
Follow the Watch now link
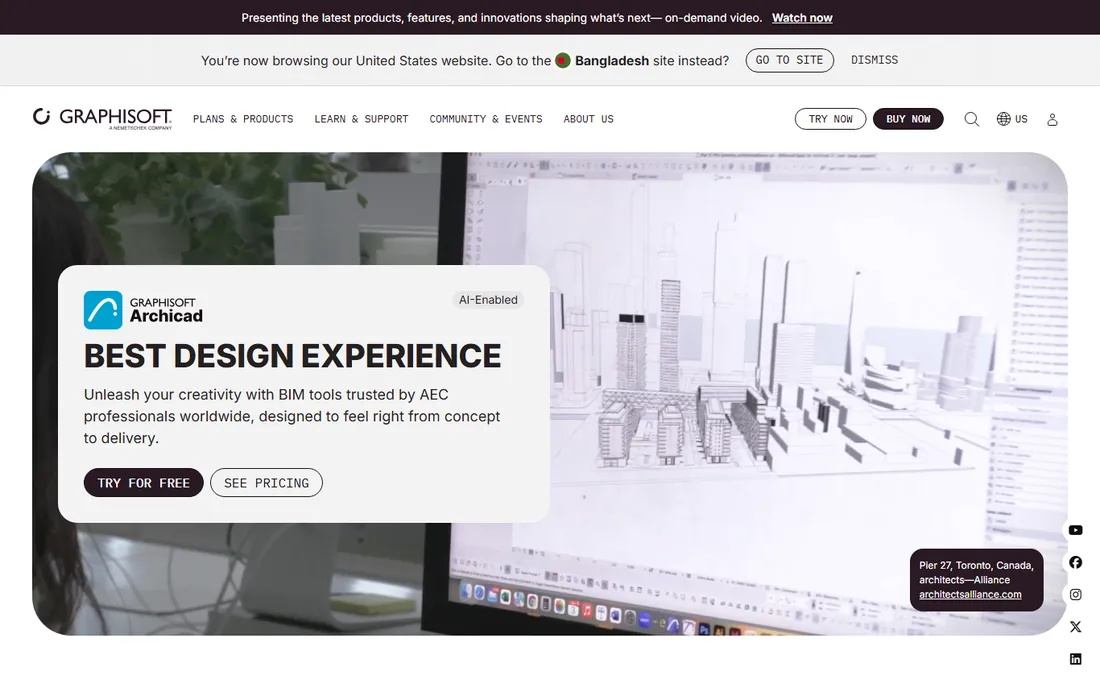tap(802, 18)
